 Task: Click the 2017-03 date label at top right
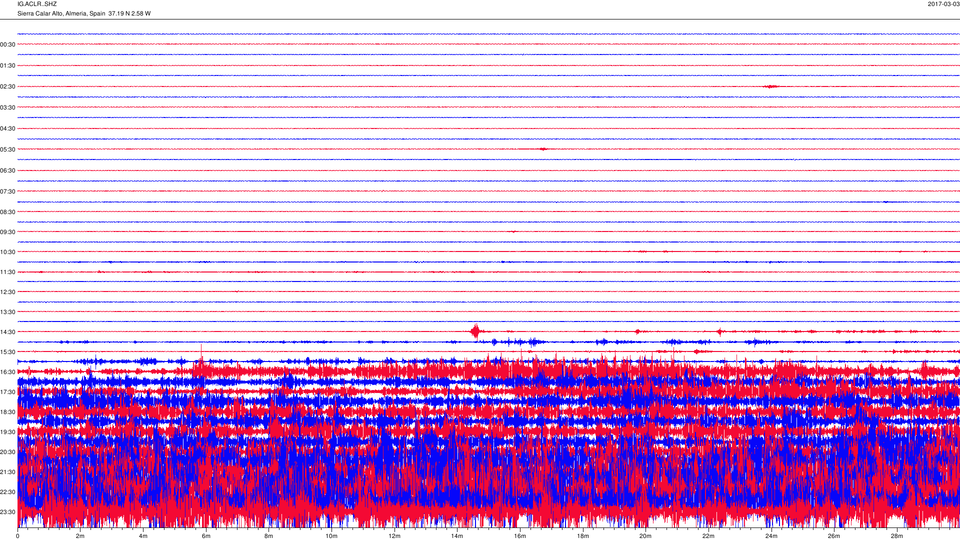coord(943,4)
